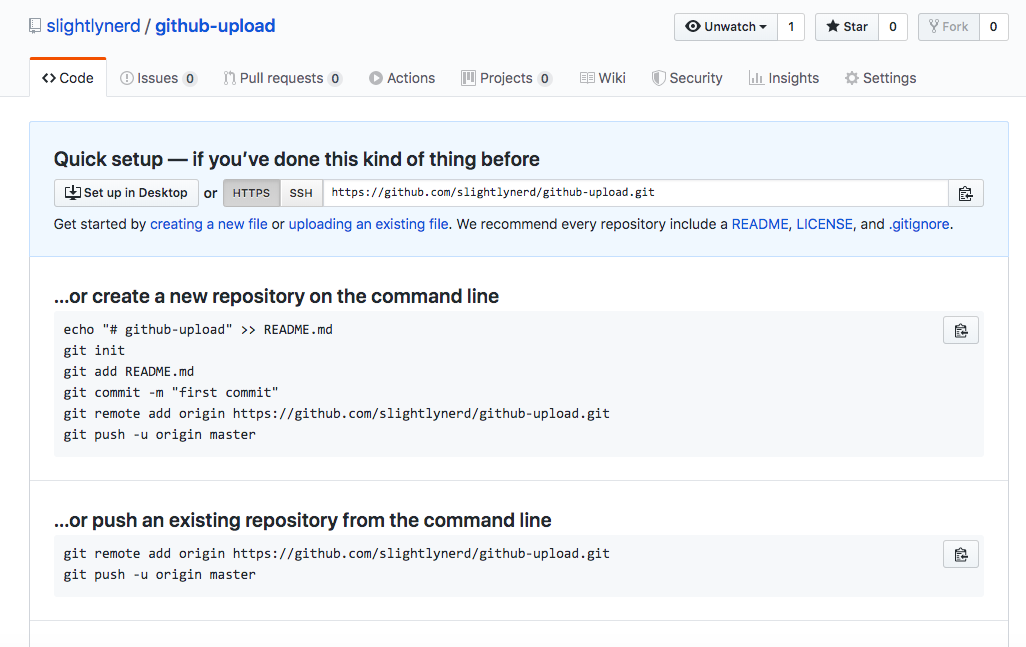This screenshot has width=1026, height=647.
Task: Click the Star button for this repository
Action: (846, 27)
